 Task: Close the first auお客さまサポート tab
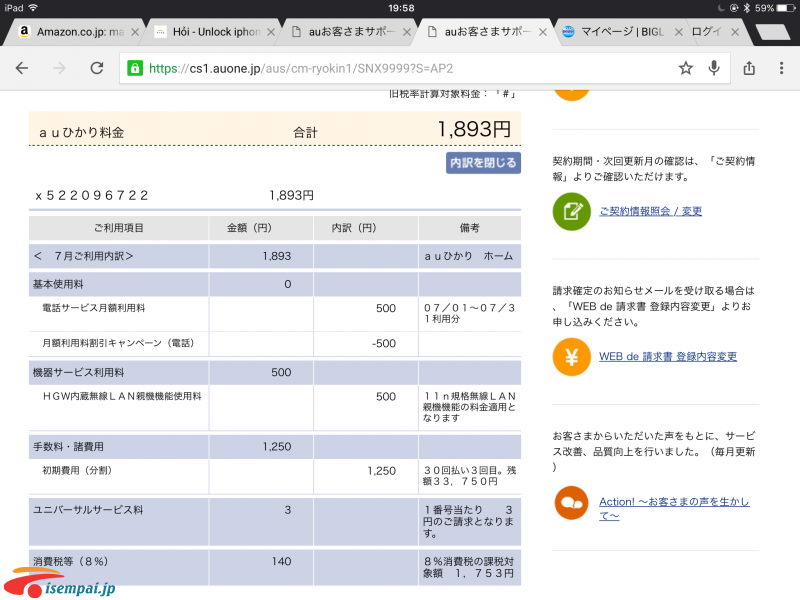407,32
